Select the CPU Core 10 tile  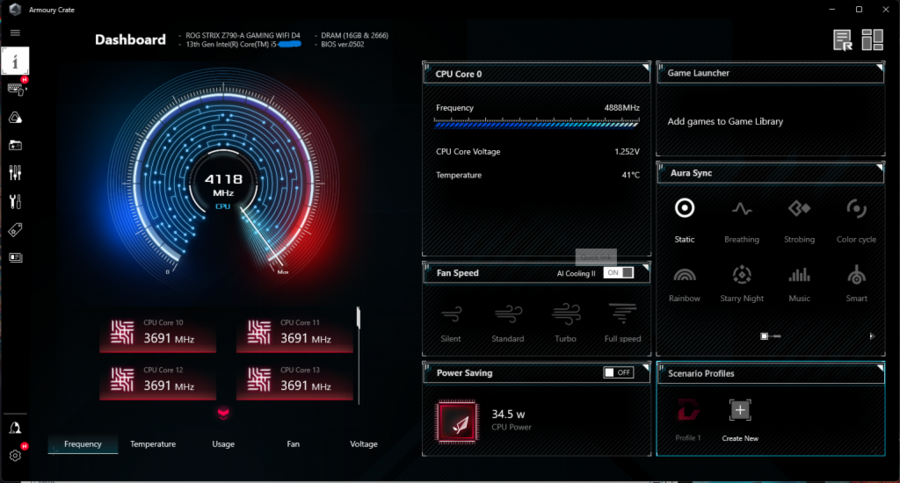(x=158, y=333)
